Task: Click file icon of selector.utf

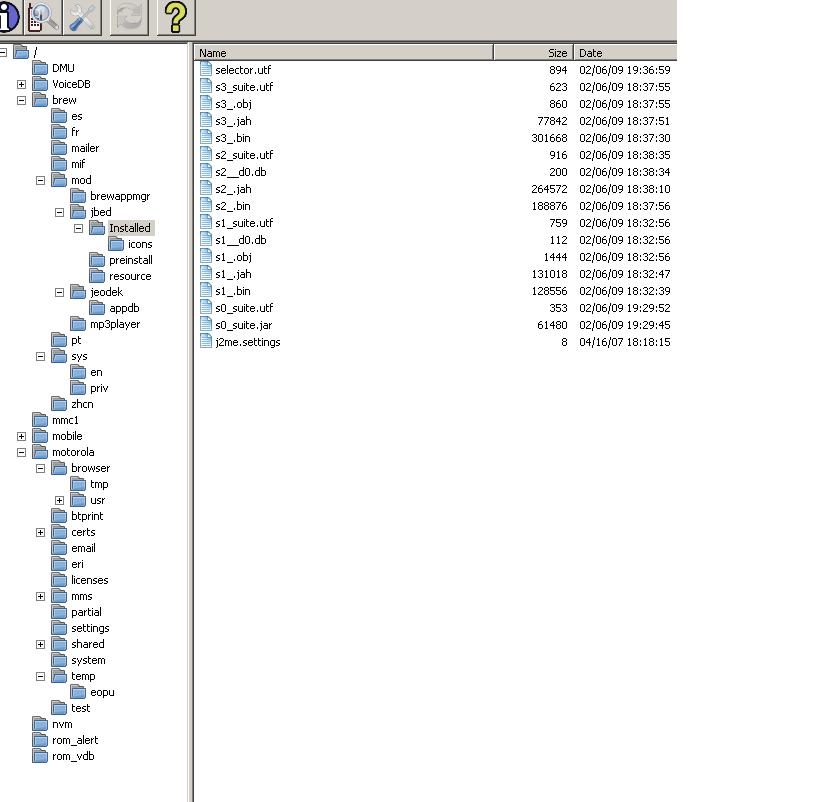Action: pyautogui.click(x=206, y=69)
